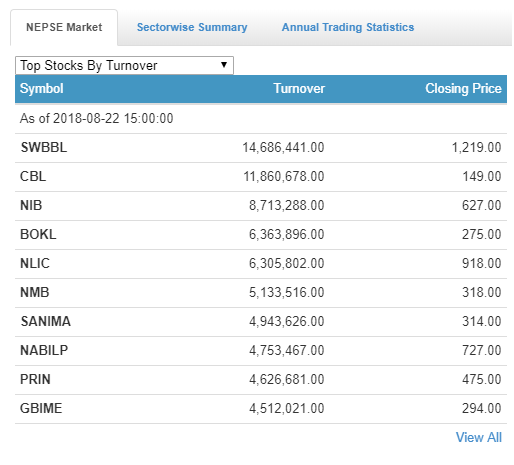Select the Closing Price column header
Screen dimensions: 514x465
[463, 89]
